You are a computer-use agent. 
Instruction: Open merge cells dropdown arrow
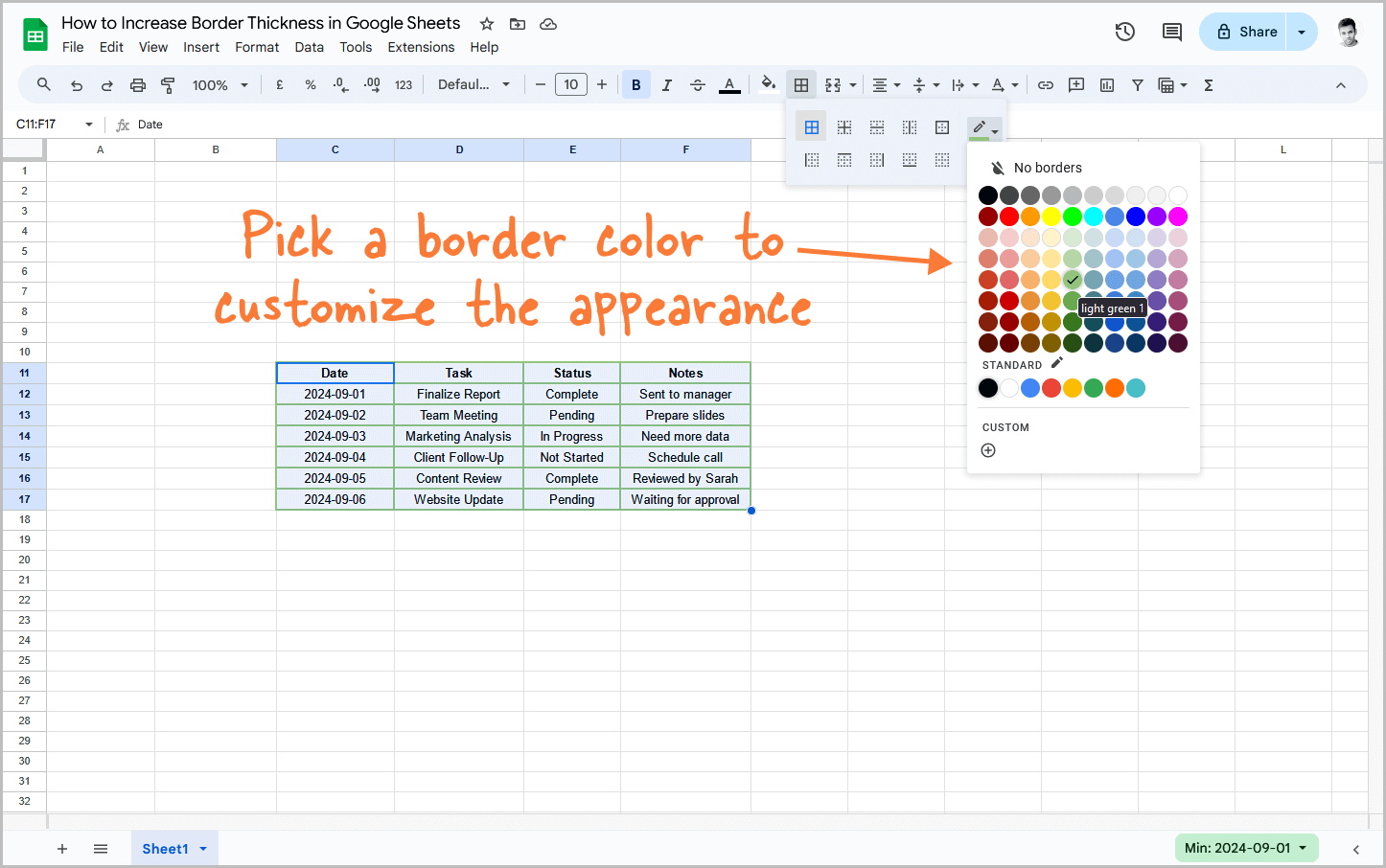point(853,85)
